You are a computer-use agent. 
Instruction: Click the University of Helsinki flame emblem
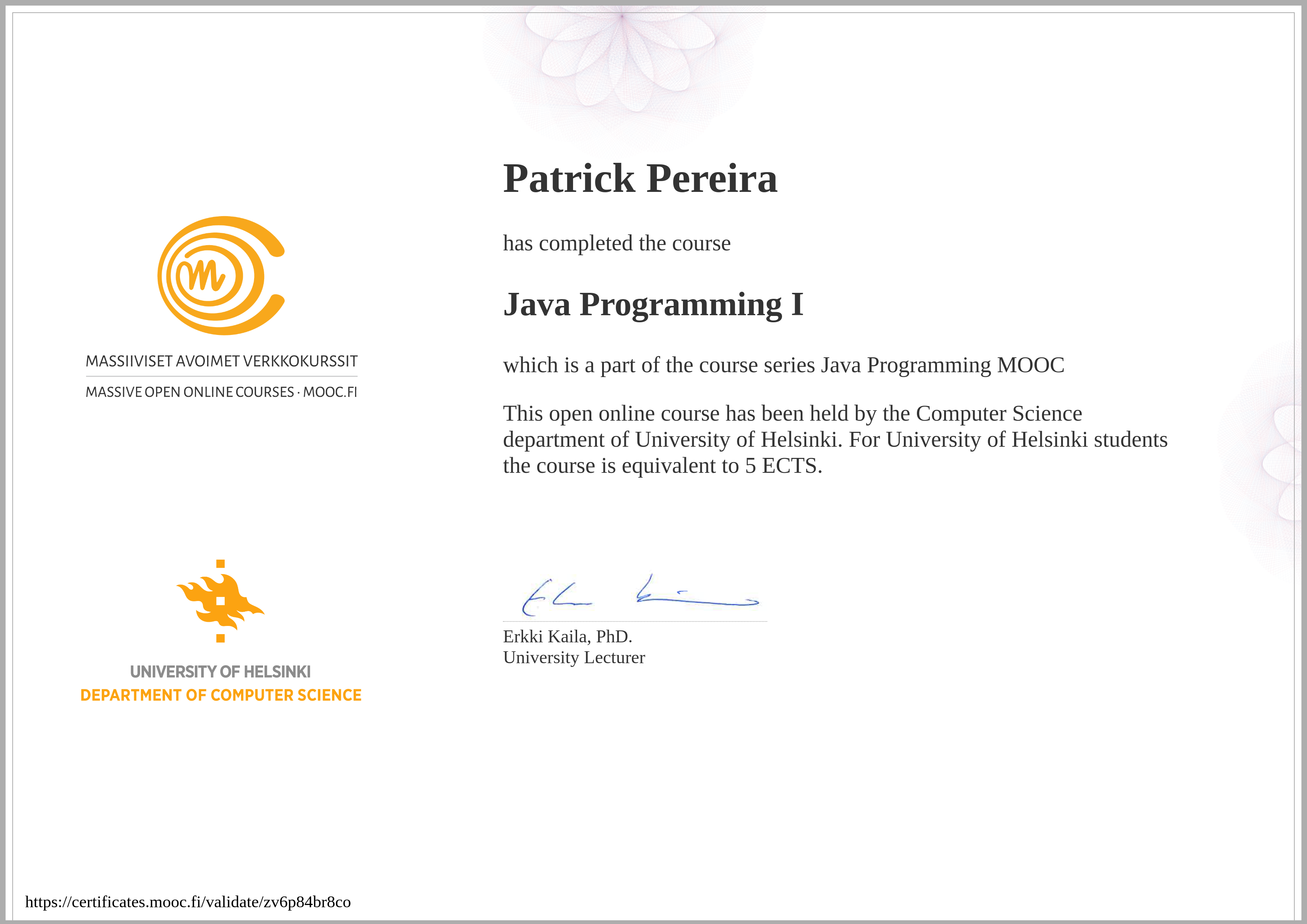(x=220, y=601)
